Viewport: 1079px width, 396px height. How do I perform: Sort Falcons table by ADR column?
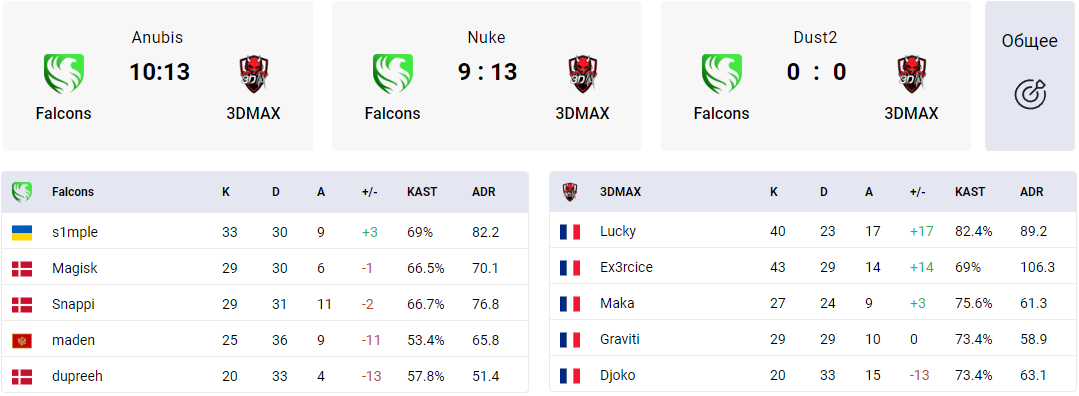484,192
